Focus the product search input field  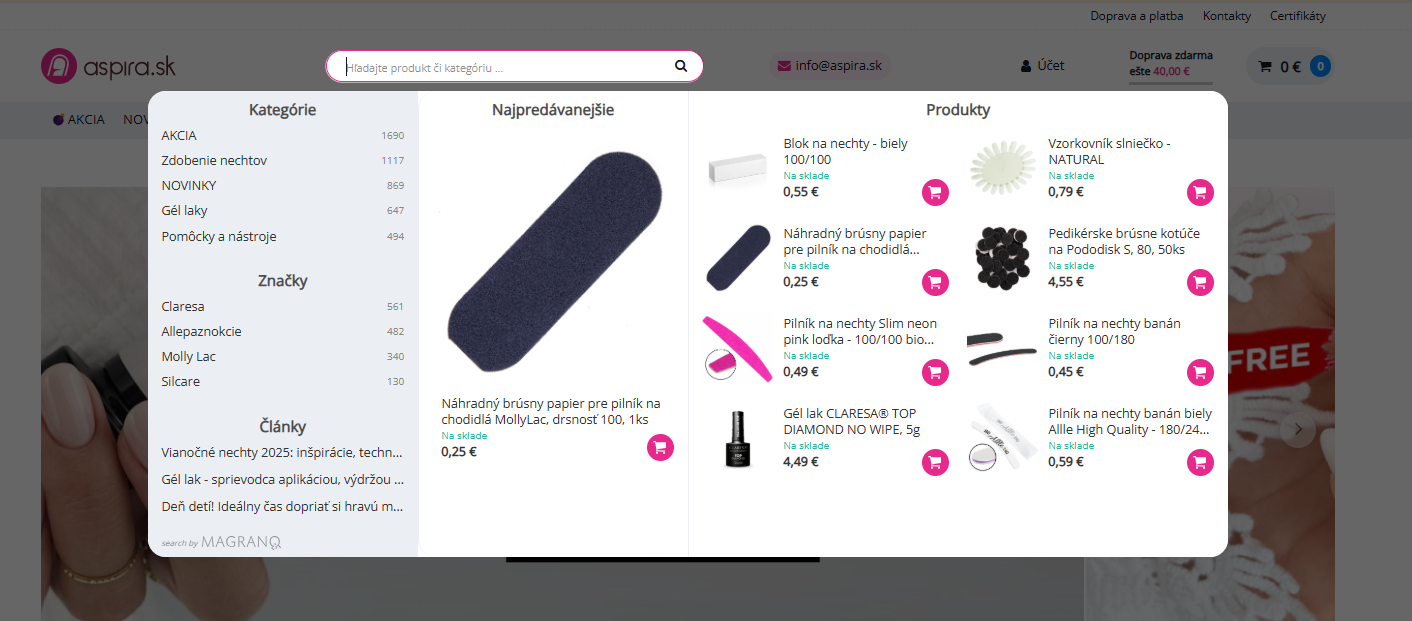pyautogui.click(x=505, y=67)
